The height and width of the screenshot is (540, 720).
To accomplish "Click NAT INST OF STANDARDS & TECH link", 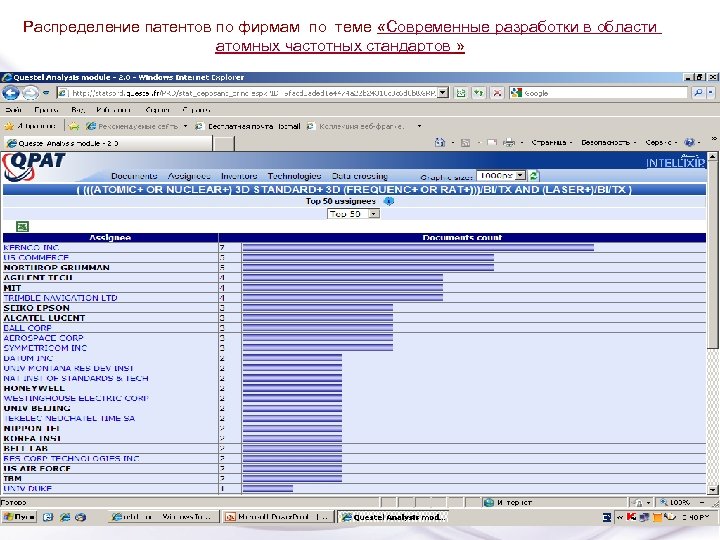I will click(x=76, y=378).
